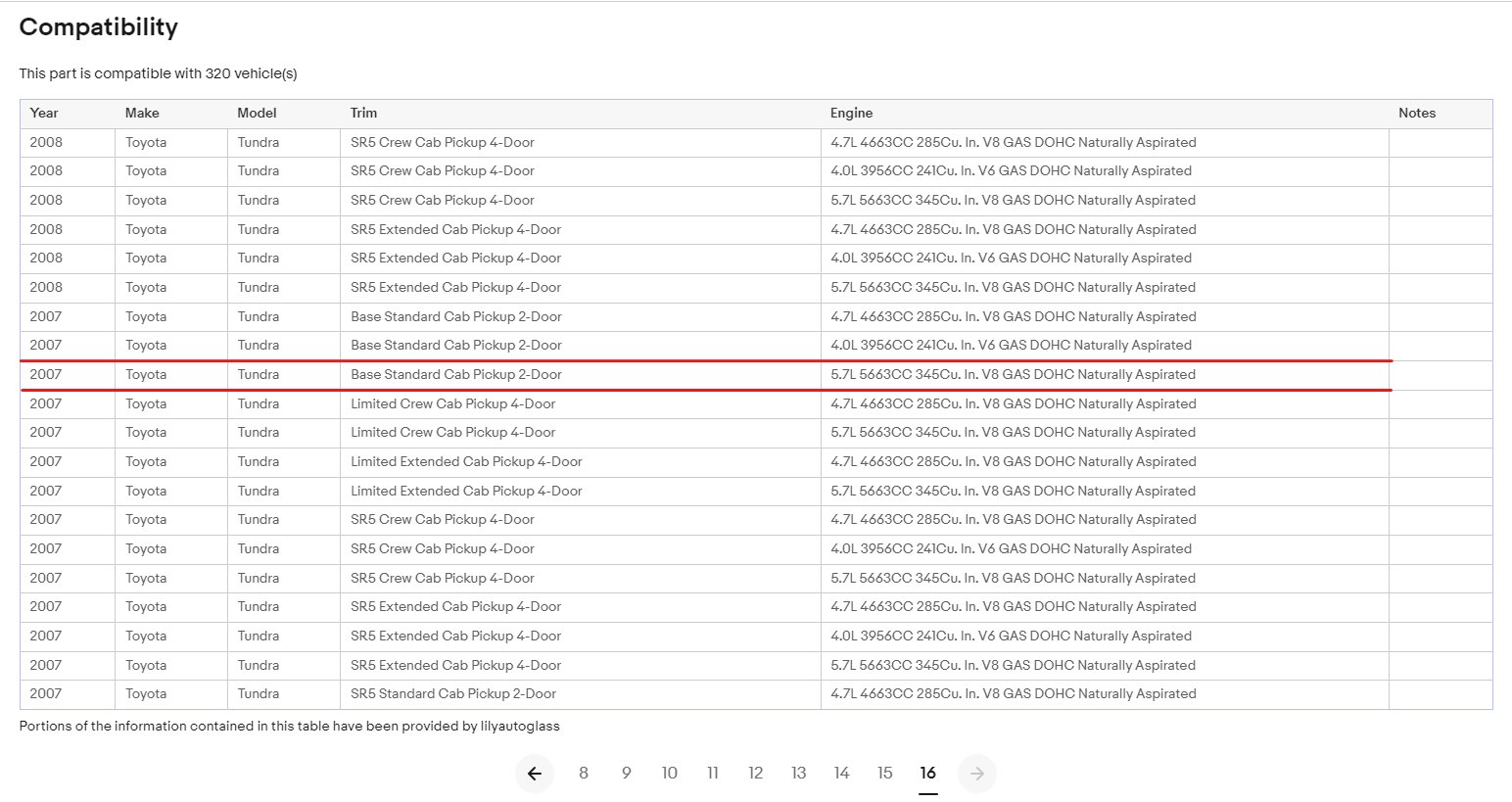Select 4.0L engine cell for 2007 Base Standard Cab
The height and width of the screenshot is (802, 1512).
point(1105,346)
